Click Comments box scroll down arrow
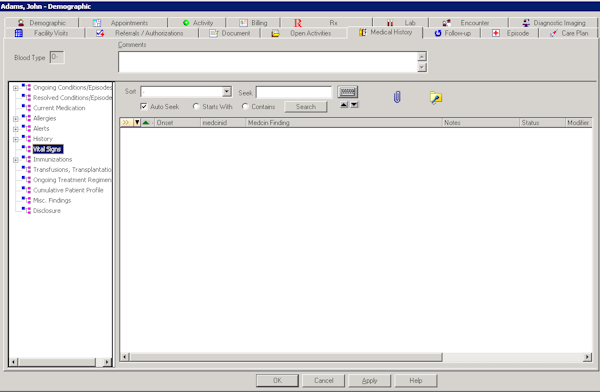600x392 pixels. (x=422, y=67)
